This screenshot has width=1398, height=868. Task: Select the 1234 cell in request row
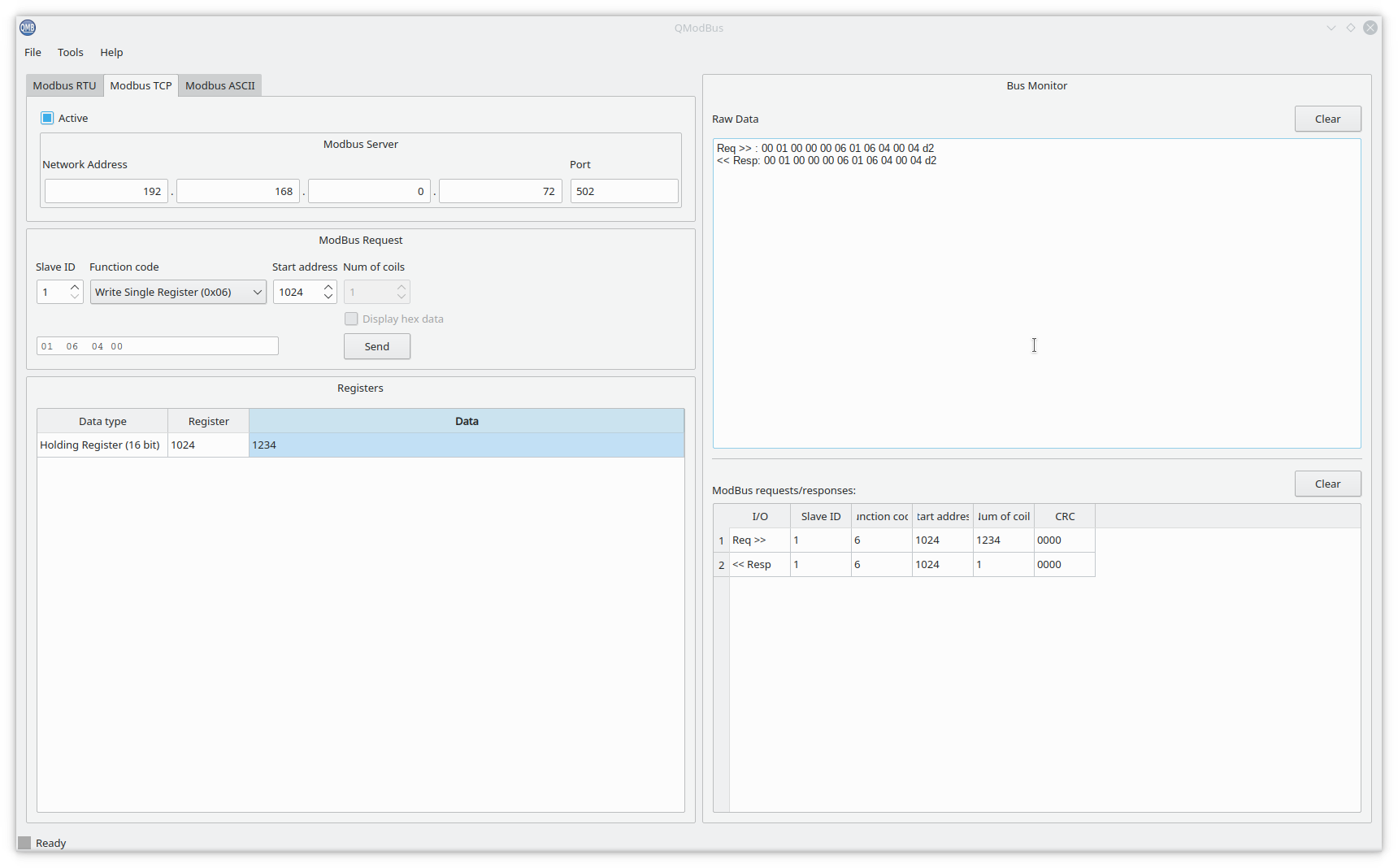click(x=1004, y=540)
